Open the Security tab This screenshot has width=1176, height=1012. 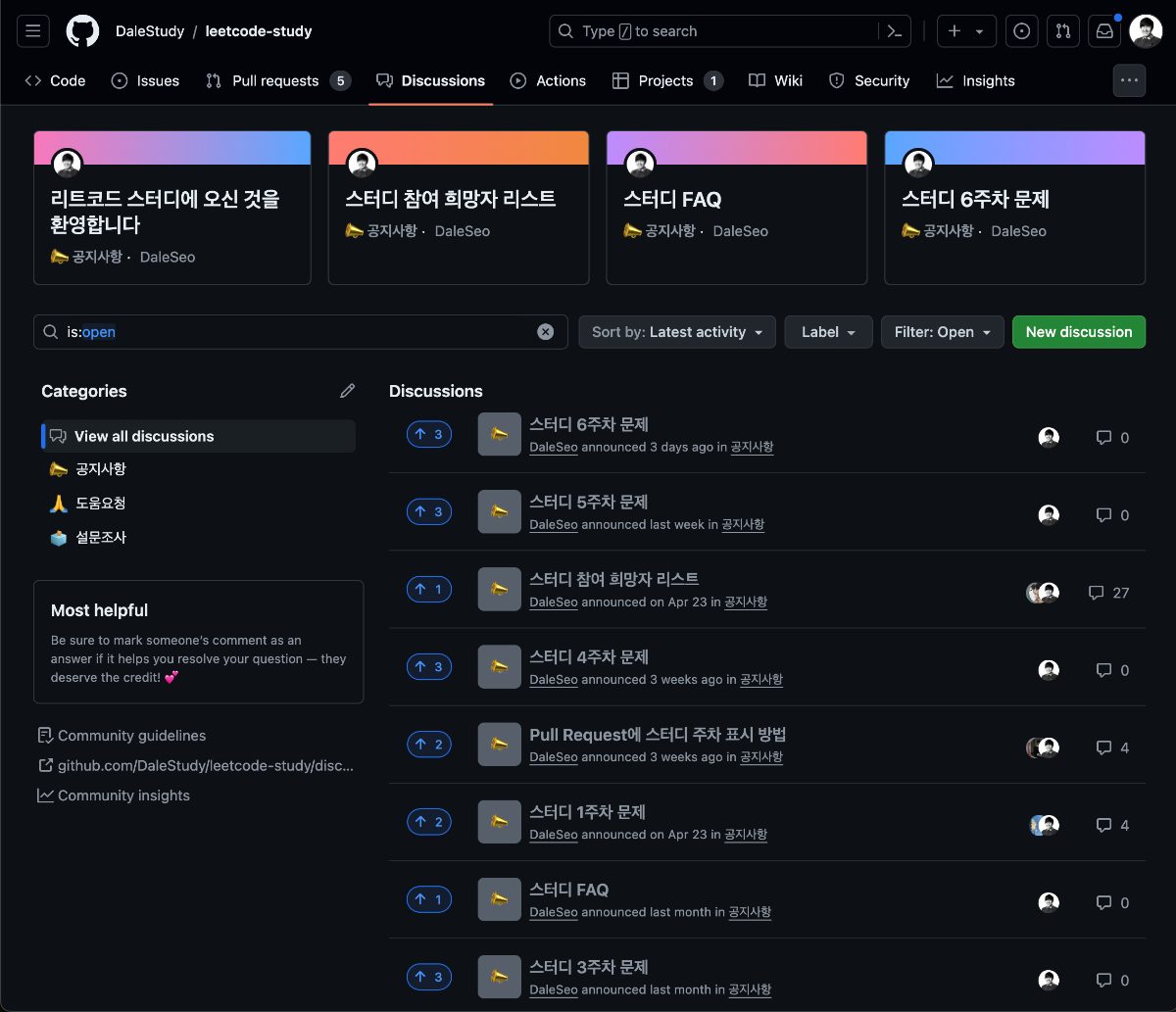pyautogui.click(x=869, y=80)
